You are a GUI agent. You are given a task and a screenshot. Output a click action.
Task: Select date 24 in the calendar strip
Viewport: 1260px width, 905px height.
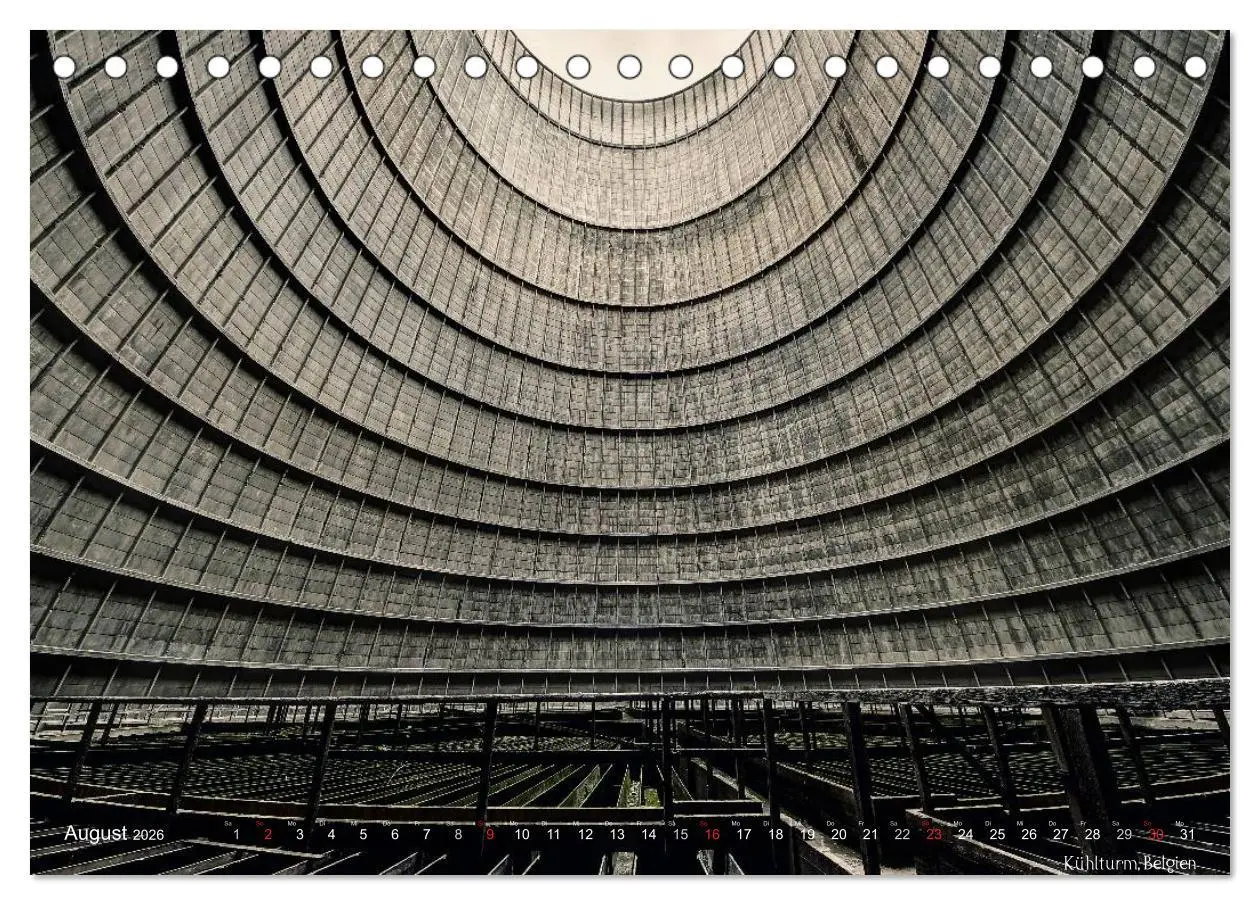965,834
